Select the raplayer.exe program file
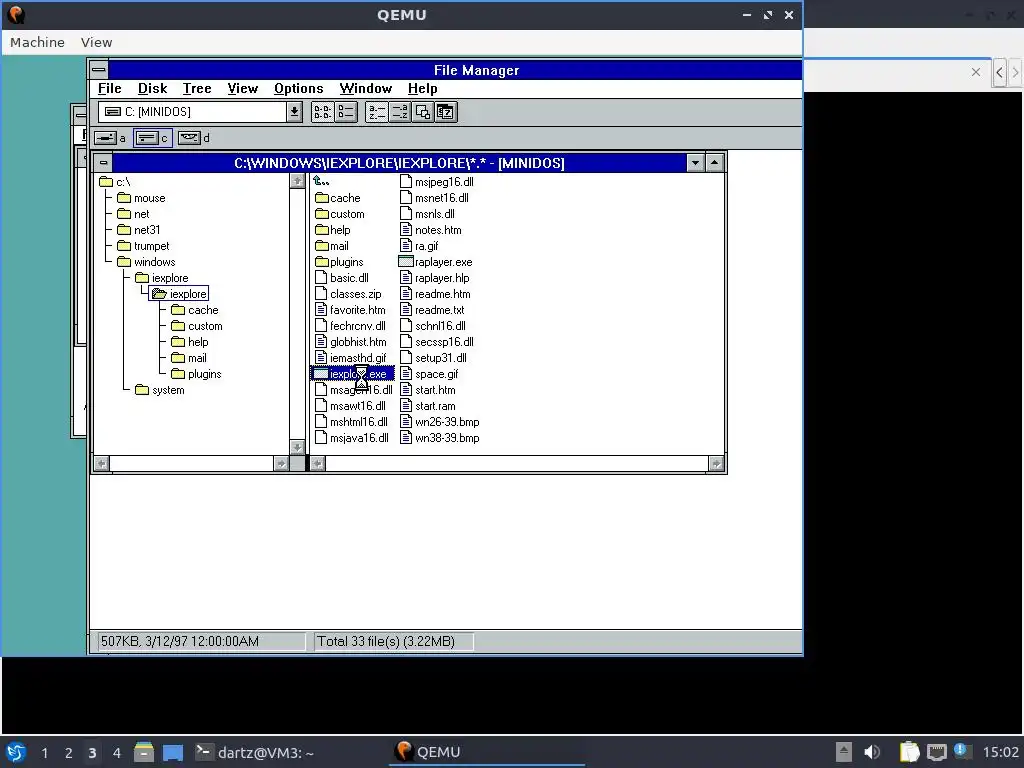The height and width of the screenshot is (768, 1024). click(x=436, y=262)
